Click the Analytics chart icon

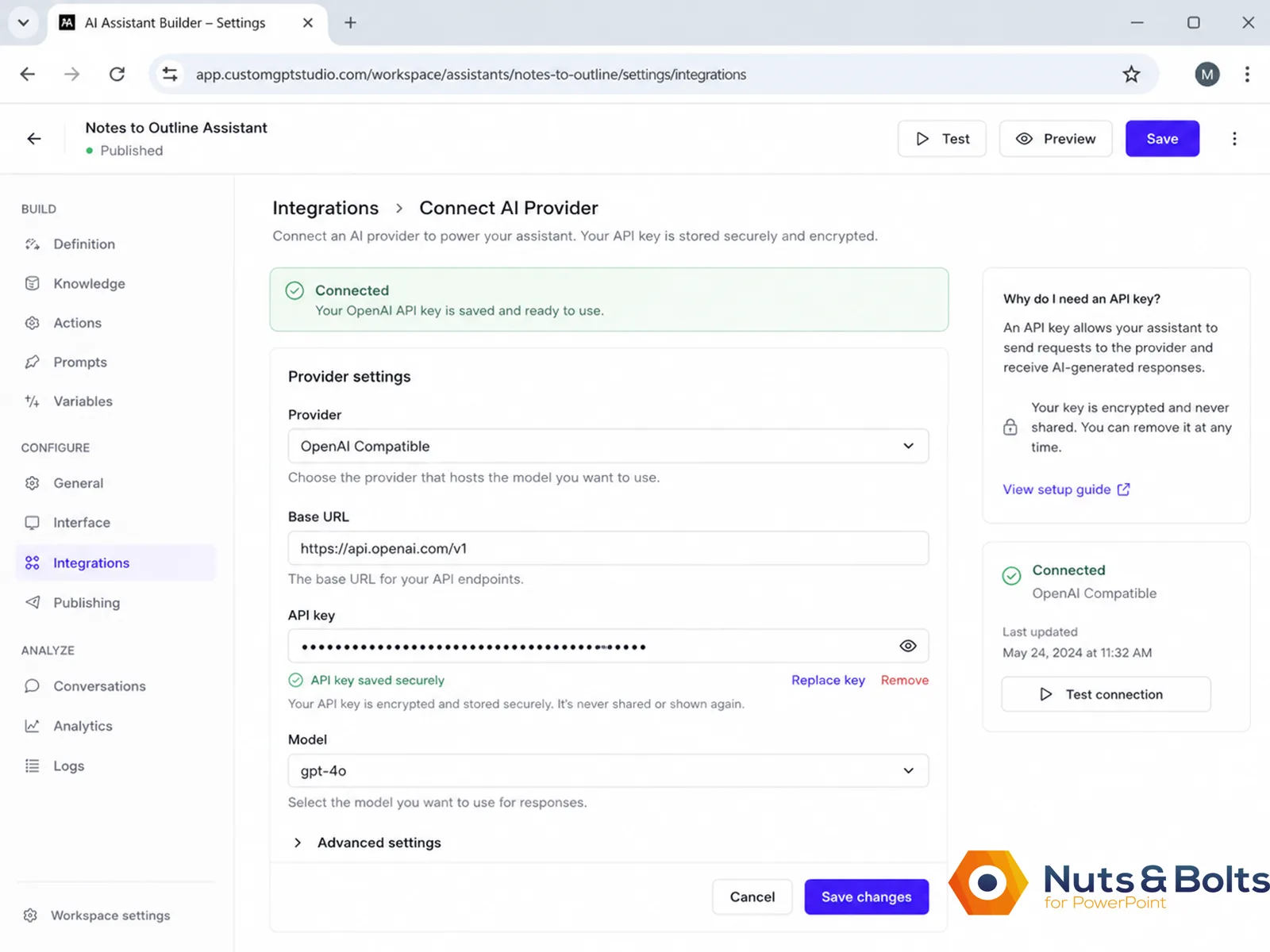[x=32, y=726]
